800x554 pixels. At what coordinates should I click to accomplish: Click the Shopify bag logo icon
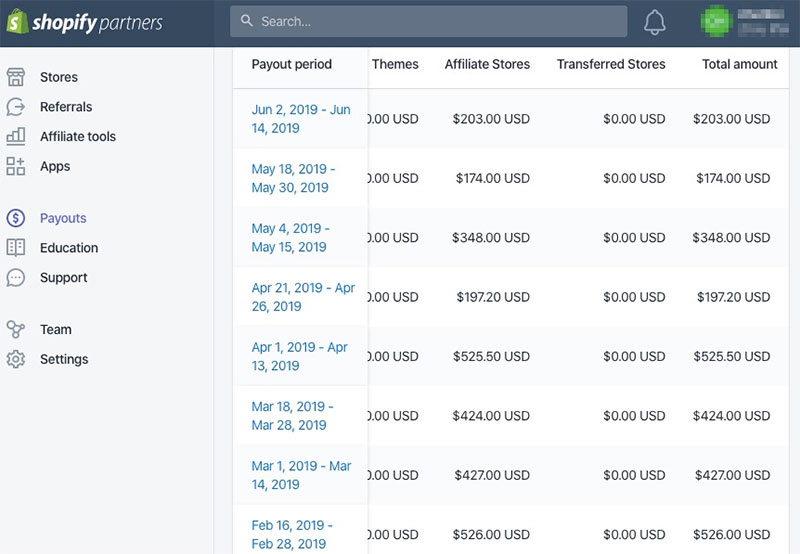(x=17, y=22)
